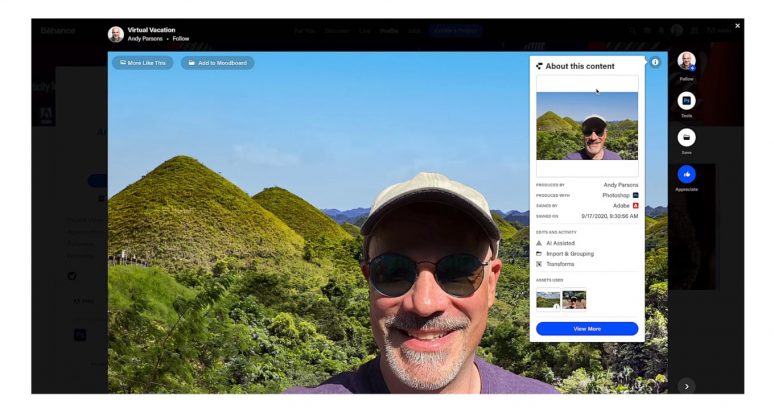
Task: Appreciate the project with the thumbs-up icon
Action: (x=686, y=174)
